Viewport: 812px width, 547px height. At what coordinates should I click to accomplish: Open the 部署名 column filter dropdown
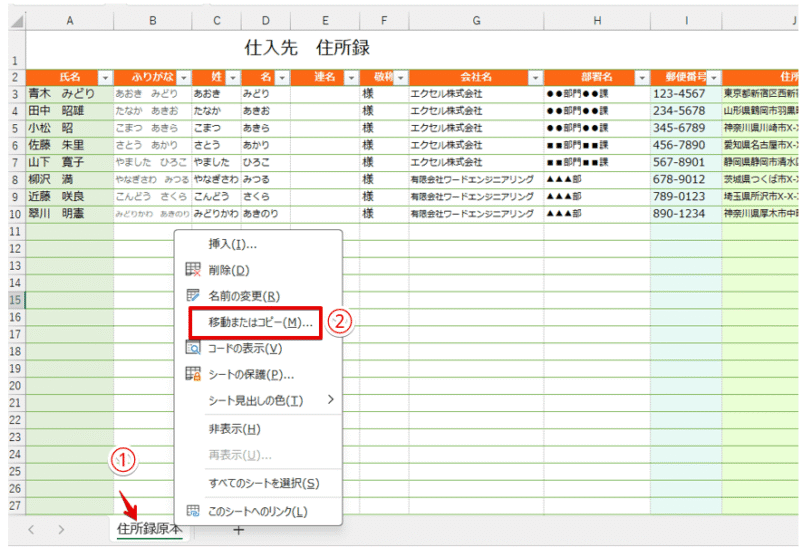[x=643, y=78]
